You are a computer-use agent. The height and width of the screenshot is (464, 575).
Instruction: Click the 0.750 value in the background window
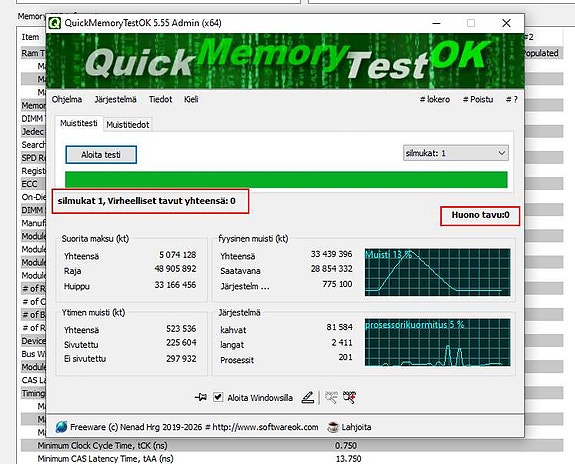coord(346,446)
